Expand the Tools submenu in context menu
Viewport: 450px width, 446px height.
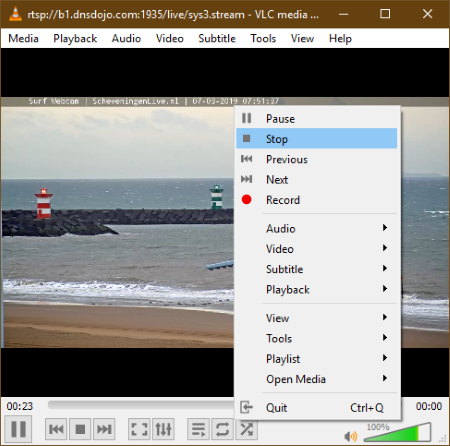[x=317, y=338]
